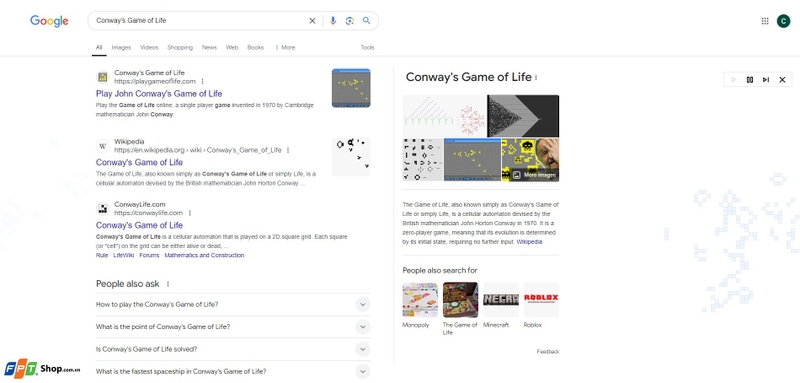Open the Google account avatar C
The width and height of the screenshot is (800, 383).
[x=783, y=21]
